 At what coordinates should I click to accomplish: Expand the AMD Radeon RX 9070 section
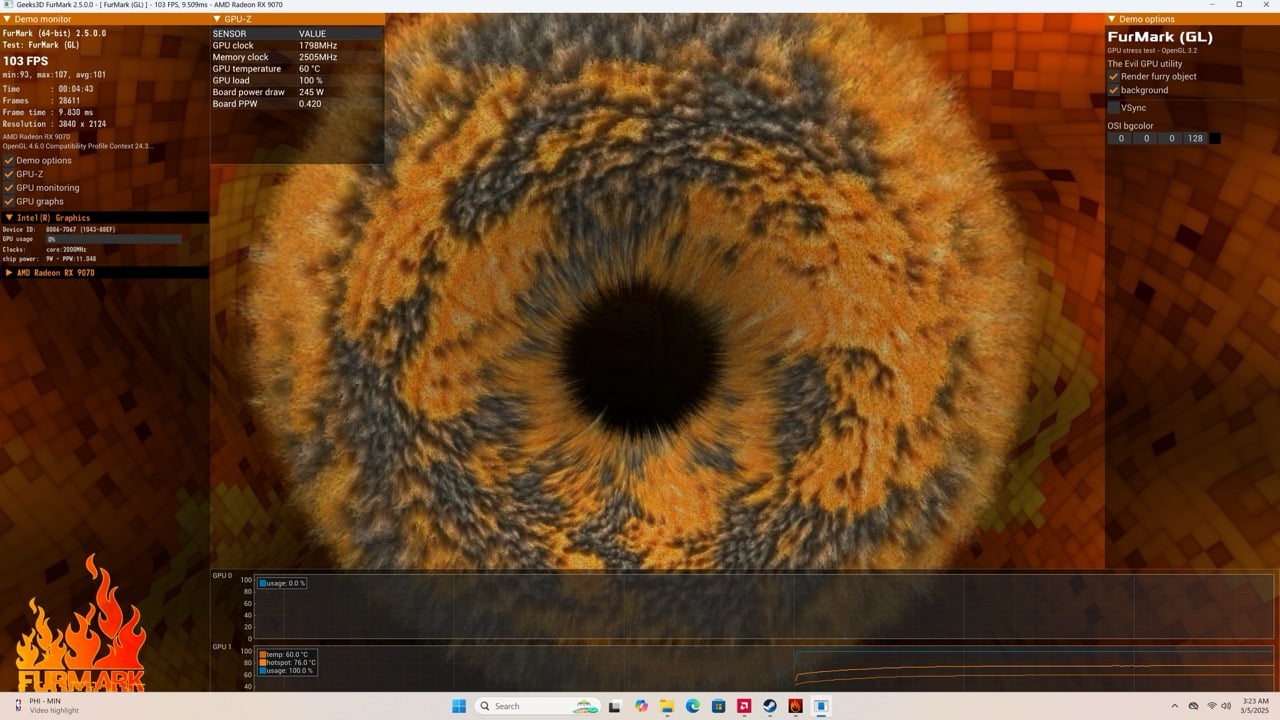click(9, 272)
